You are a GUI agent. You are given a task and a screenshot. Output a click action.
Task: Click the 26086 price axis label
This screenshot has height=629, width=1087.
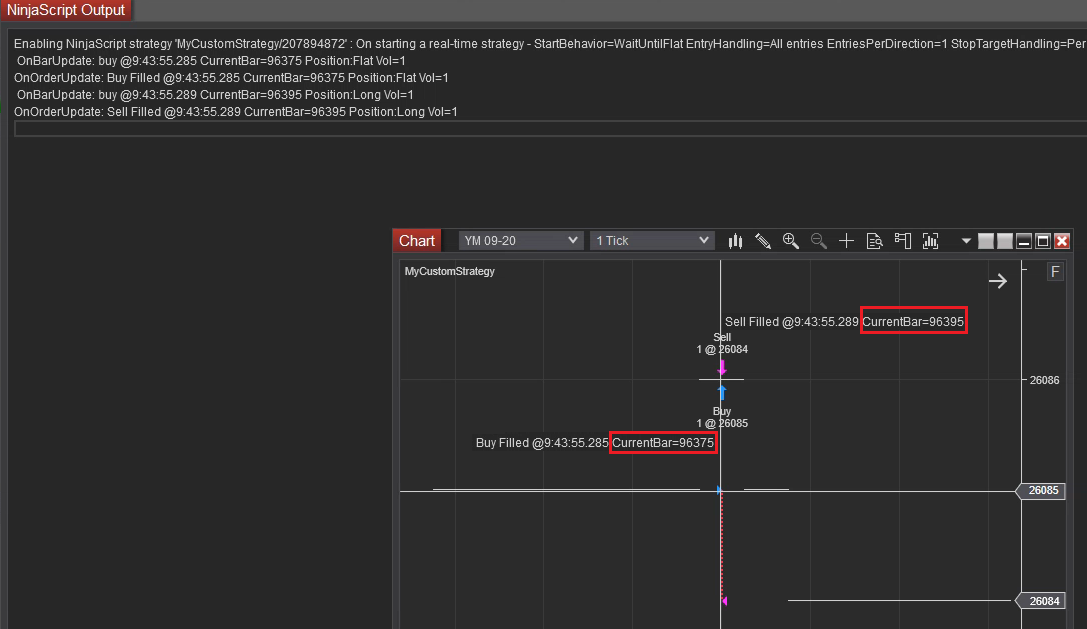[1044, 380]
